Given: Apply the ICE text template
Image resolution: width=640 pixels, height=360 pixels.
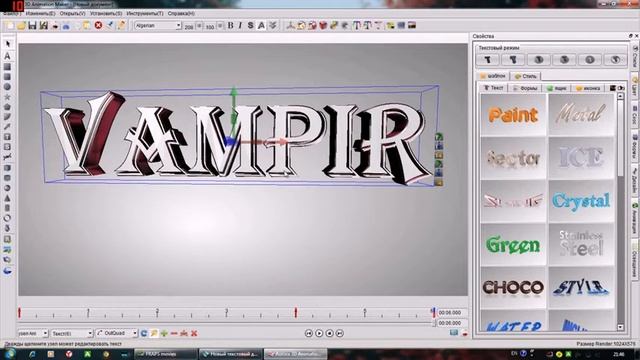Looking at the screenshot, I should (x=581, y=158).
